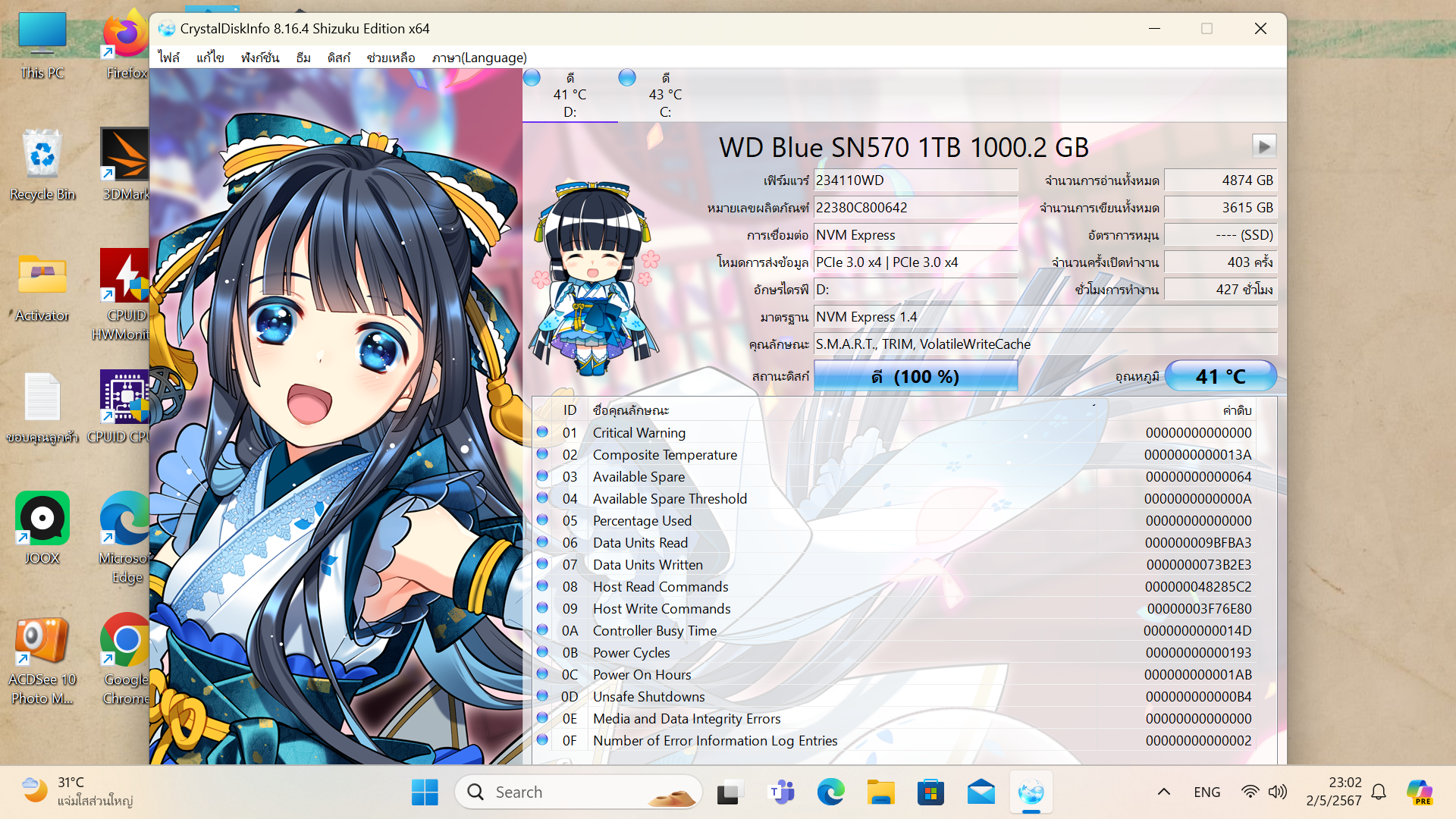Open the 3DMark desktop shortcut

pos(126,164)
